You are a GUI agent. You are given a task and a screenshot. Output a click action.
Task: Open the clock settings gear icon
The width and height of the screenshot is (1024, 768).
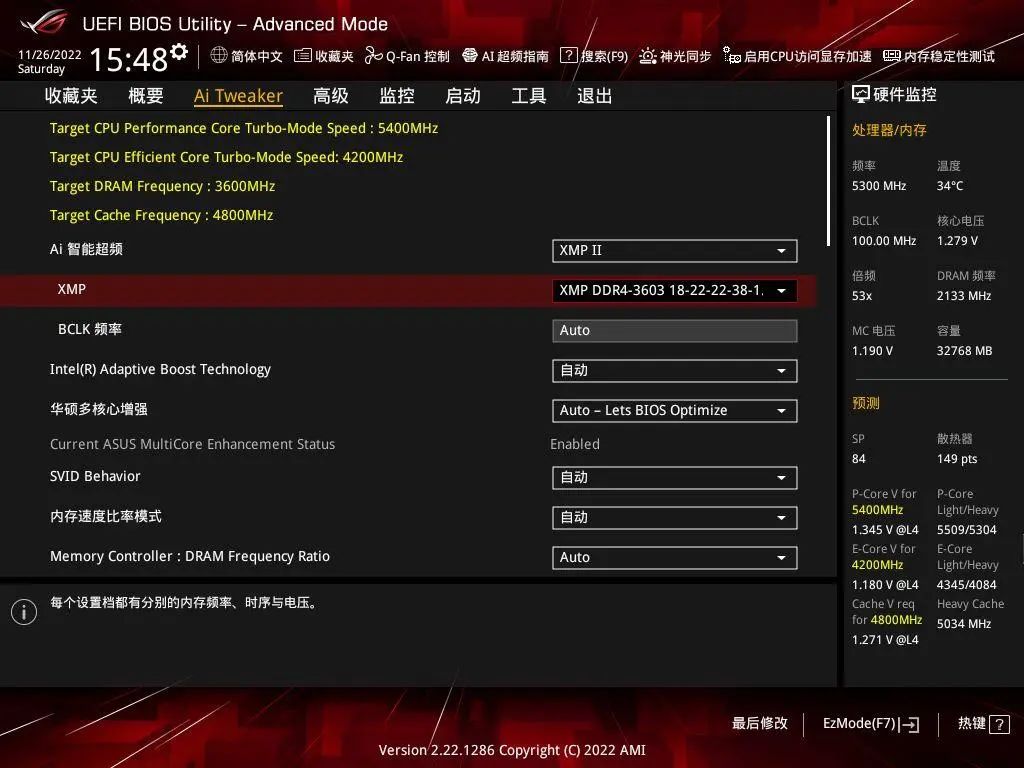[x=179, y=51]
